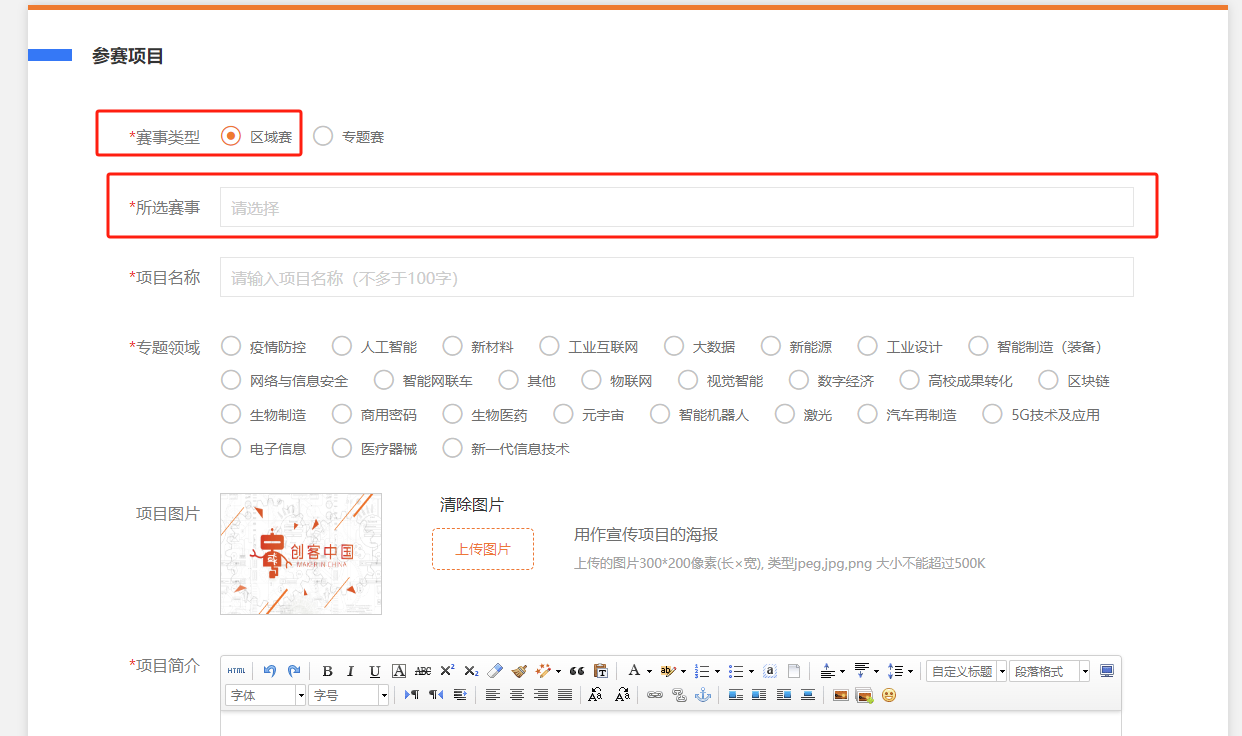
Task: Insert a bulleted list
Action: (x=737, y=671)
